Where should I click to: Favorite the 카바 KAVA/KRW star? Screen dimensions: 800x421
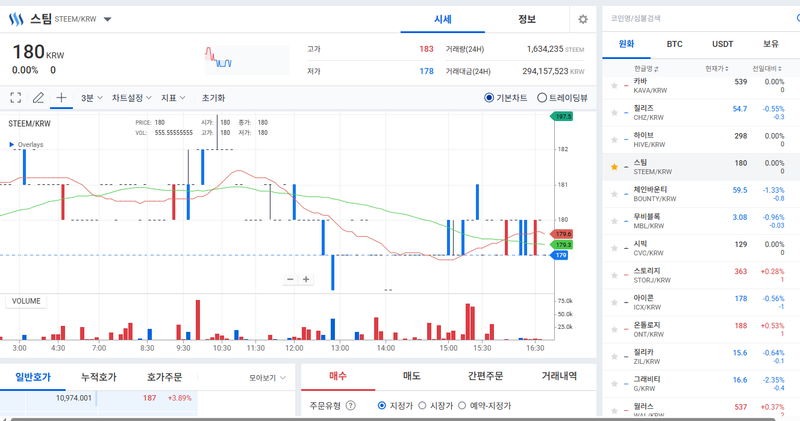614,86
